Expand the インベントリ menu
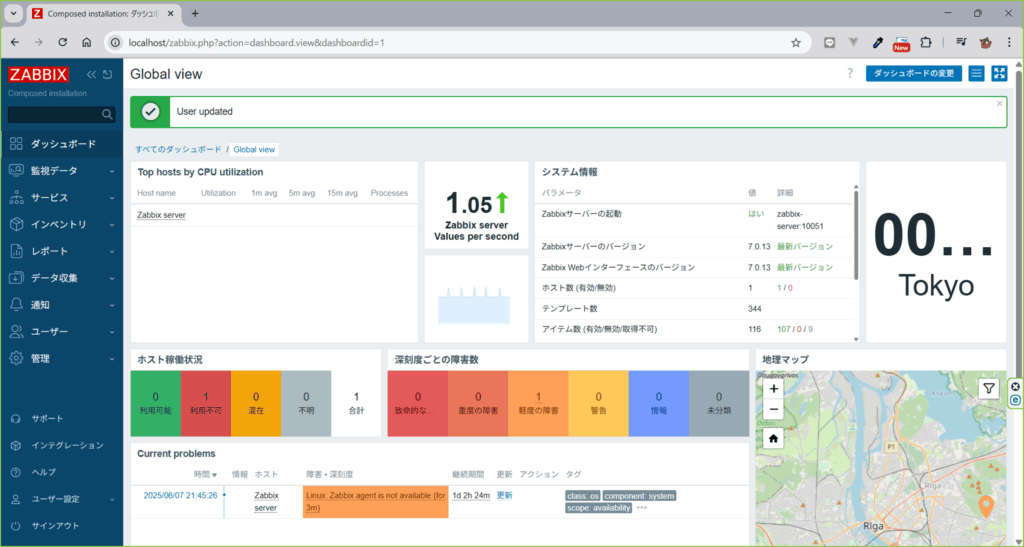The height and width of the screenshot is (547, 1024). [62, 224]
